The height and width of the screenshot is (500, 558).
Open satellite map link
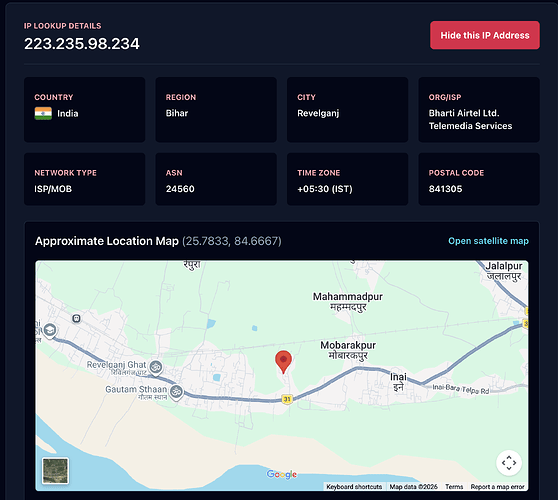coord(488,241)
